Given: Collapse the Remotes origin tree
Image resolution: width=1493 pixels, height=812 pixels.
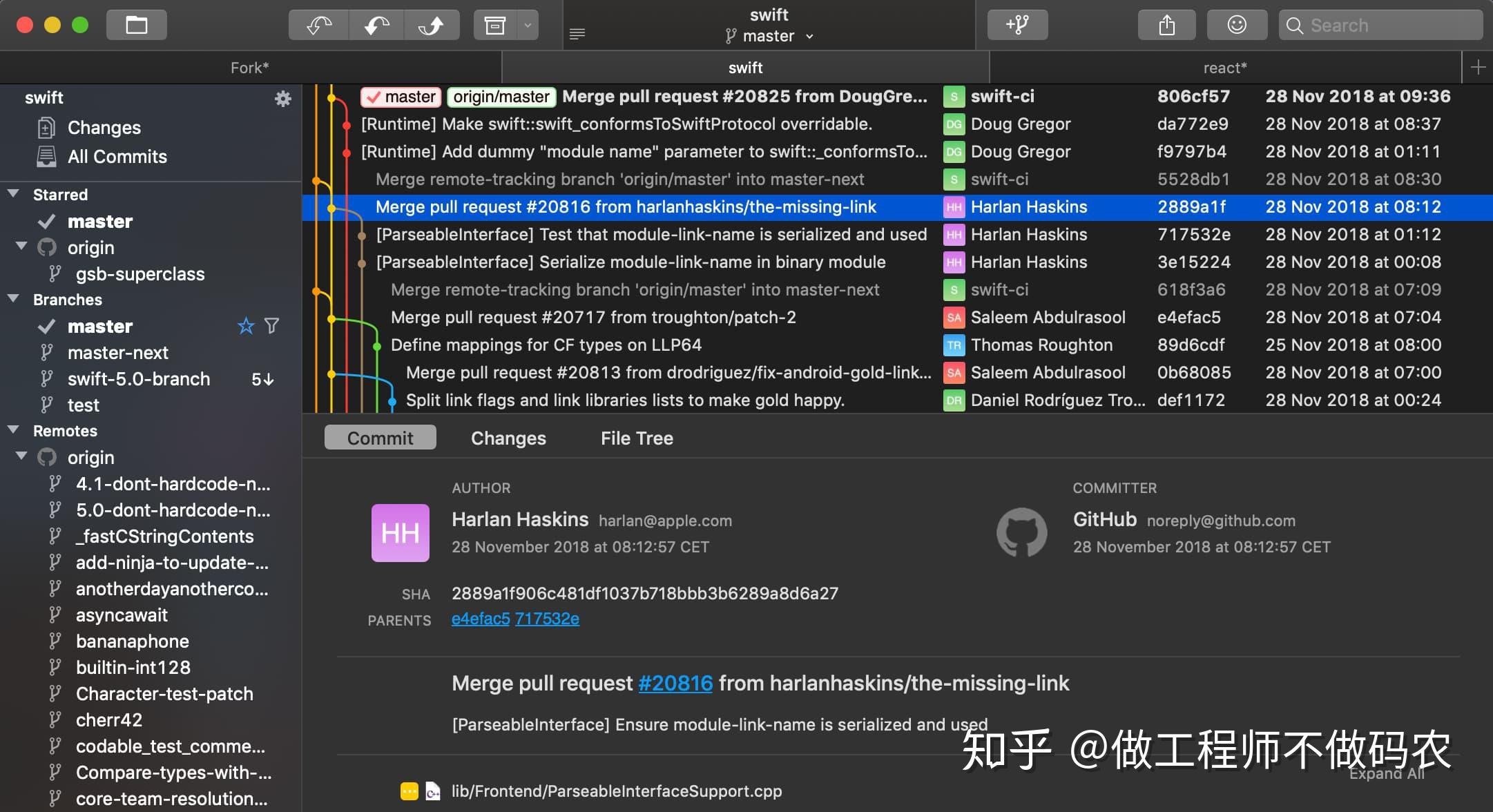Looking at the screenshot, I should pyautogui.click(x=21, y=456).
